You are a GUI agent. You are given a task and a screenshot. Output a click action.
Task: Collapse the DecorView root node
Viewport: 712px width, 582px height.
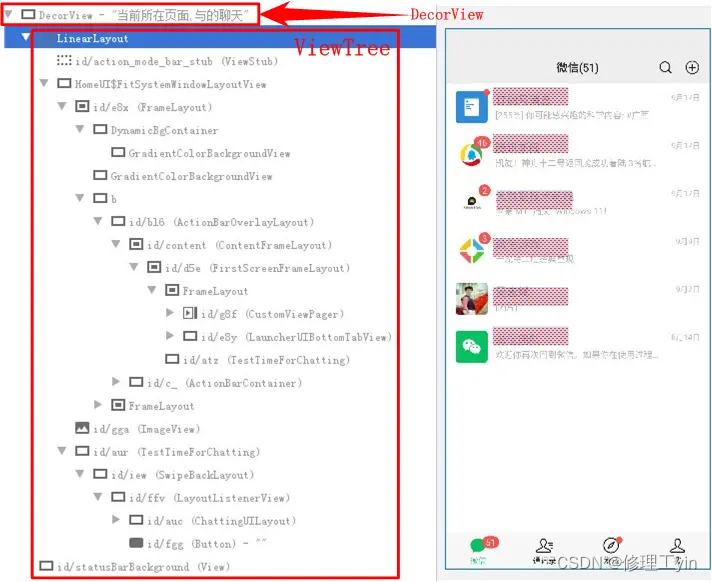pyautogui.click(x=8, y=15)
